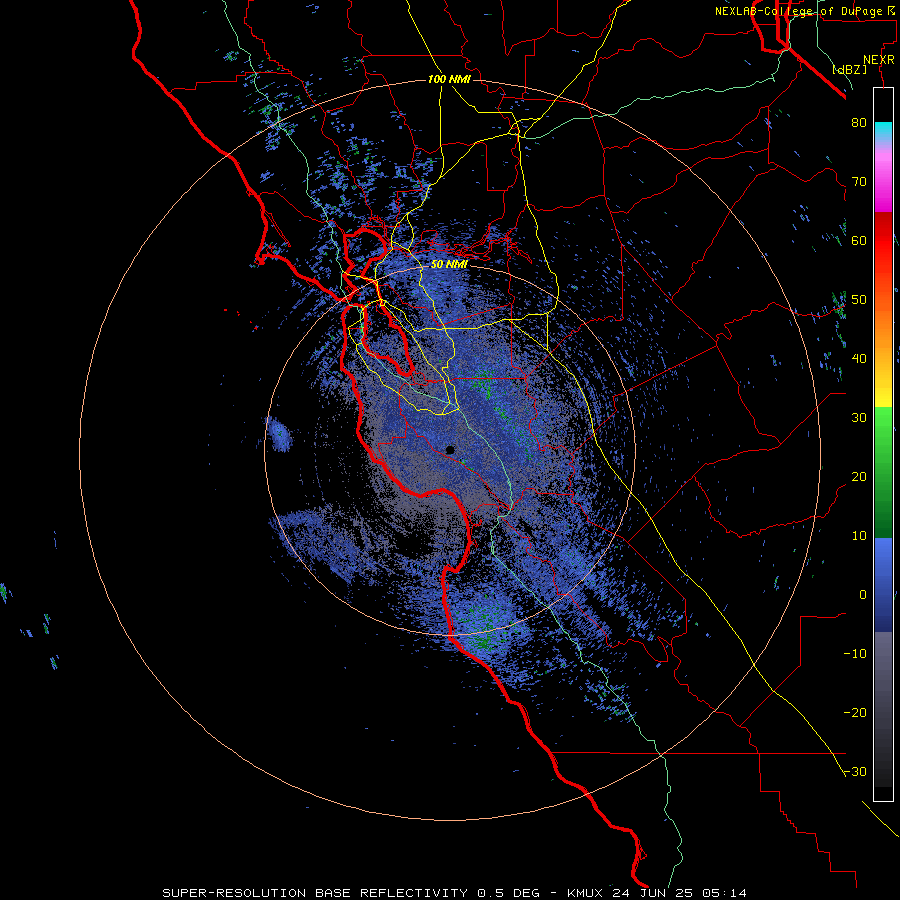Viewport: 900px width, 900px height.
Task: Click the orange segment of the color bar
Action: [x=883, y=330]
